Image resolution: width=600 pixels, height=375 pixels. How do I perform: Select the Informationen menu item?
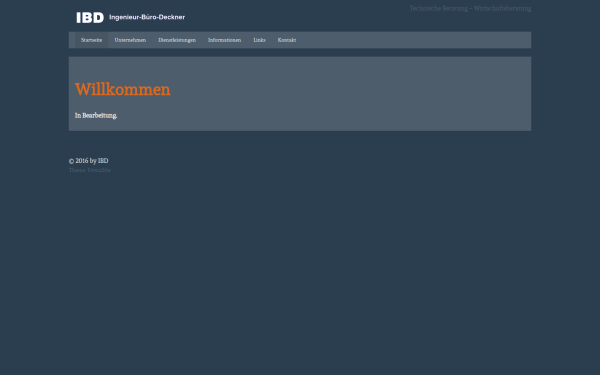click(x=224, y=40)
